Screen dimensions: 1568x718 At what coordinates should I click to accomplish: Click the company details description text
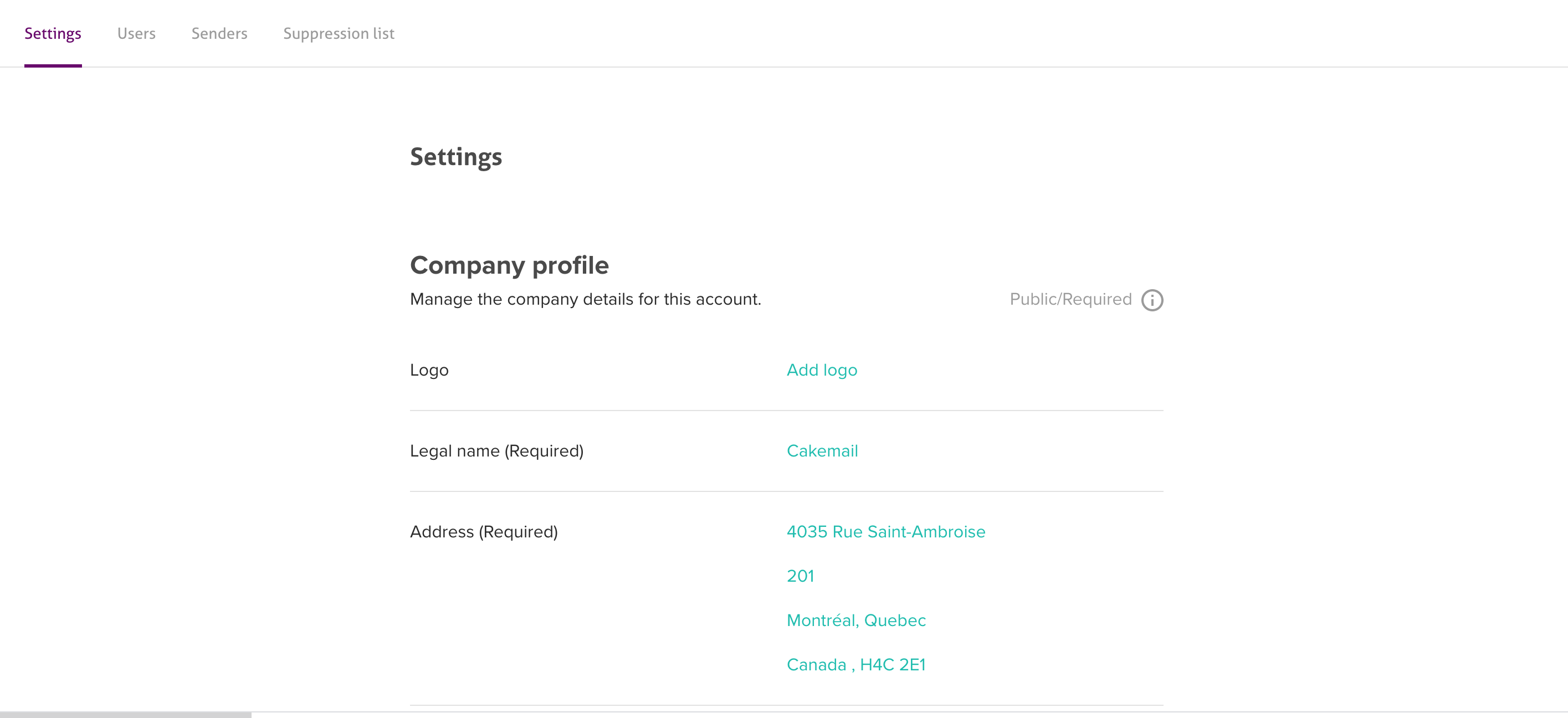pos(585,299)
